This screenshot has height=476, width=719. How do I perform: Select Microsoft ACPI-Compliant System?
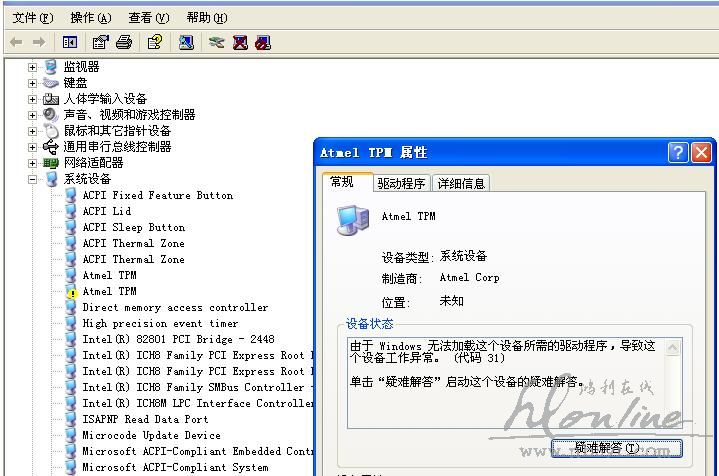[x=175, y=468]
